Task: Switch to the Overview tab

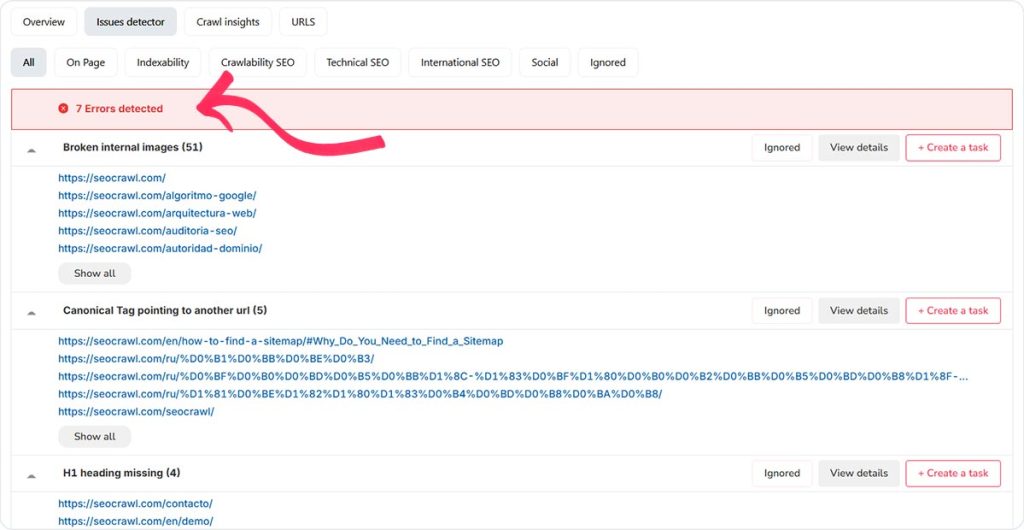Action: [x=44, y=22]
